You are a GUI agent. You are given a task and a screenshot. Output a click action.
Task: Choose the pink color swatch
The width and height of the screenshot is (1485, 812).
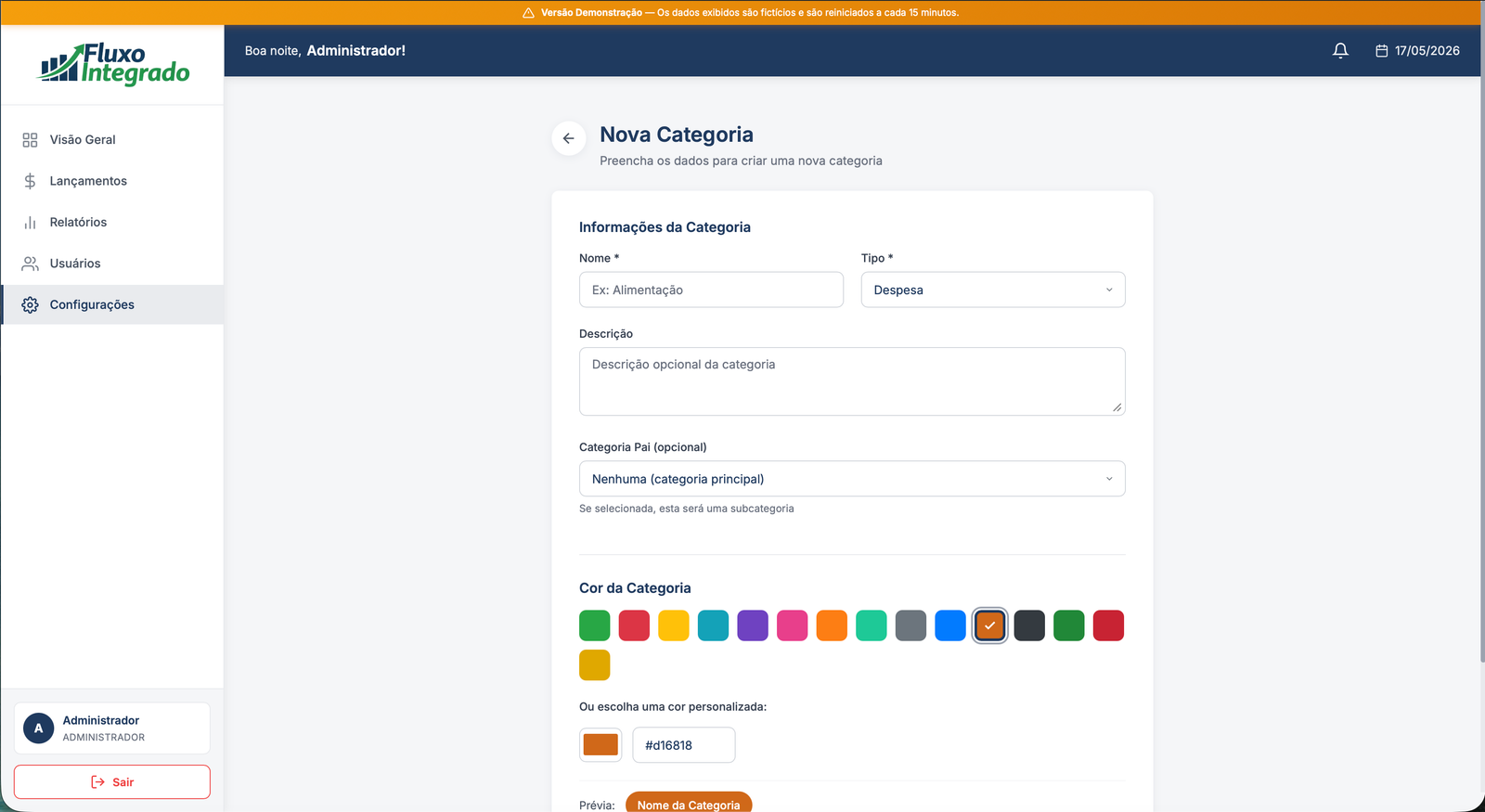coord(792,625)
